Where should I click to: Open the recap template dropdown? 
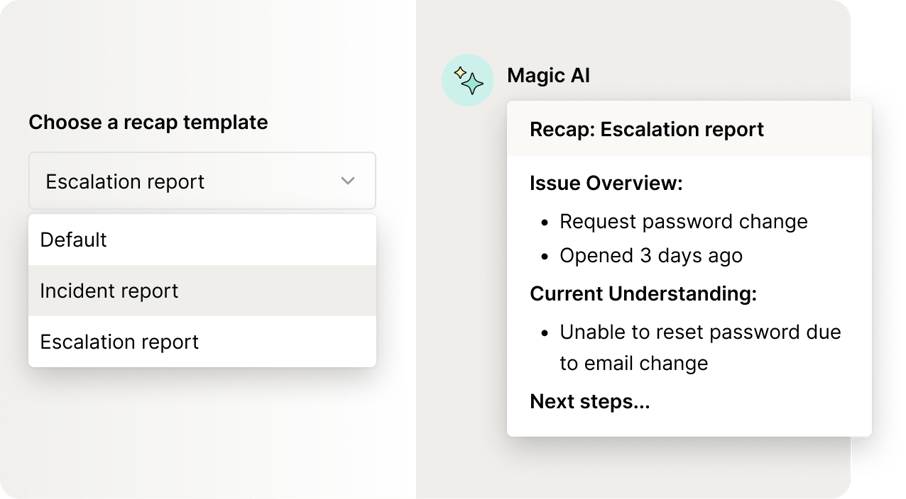202,181
